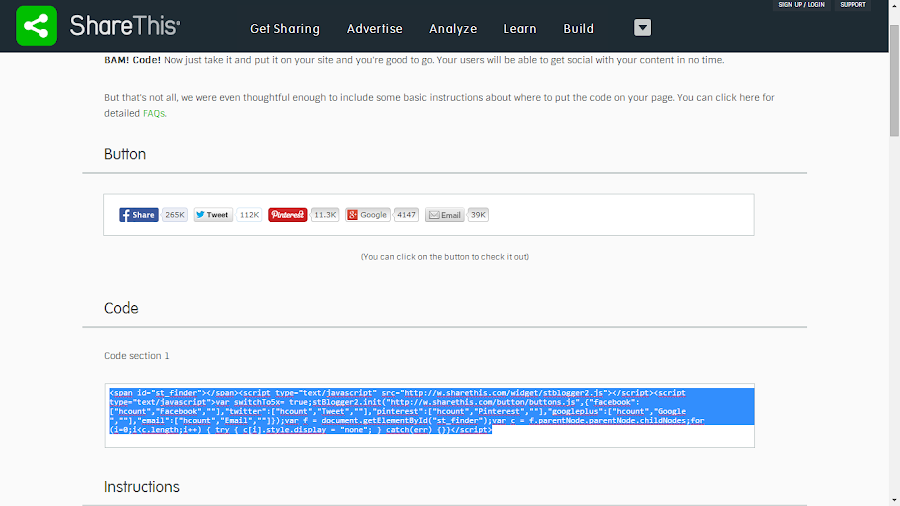Image resolution: width=900 pixels, height=506 pixels.
Task: Click inside the Code section 1 textarea
Action: point(429,415)
